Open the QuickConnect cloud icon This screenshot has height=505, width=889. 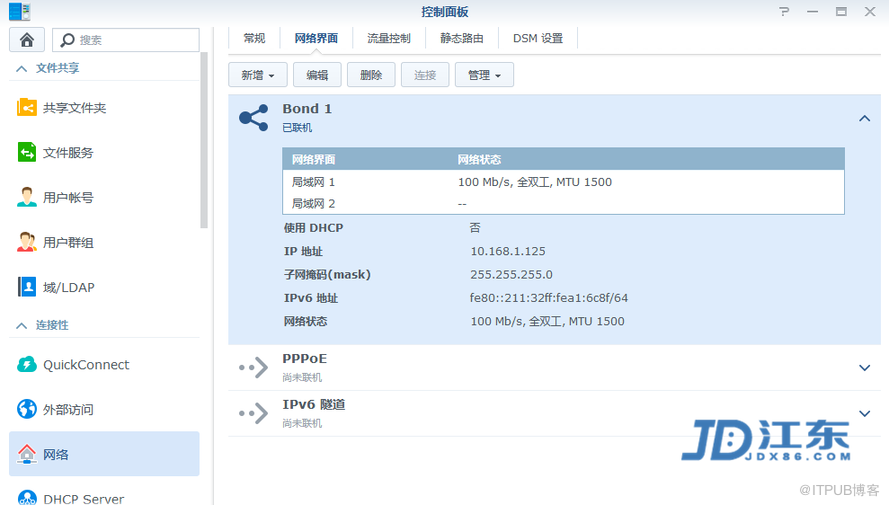27,365
